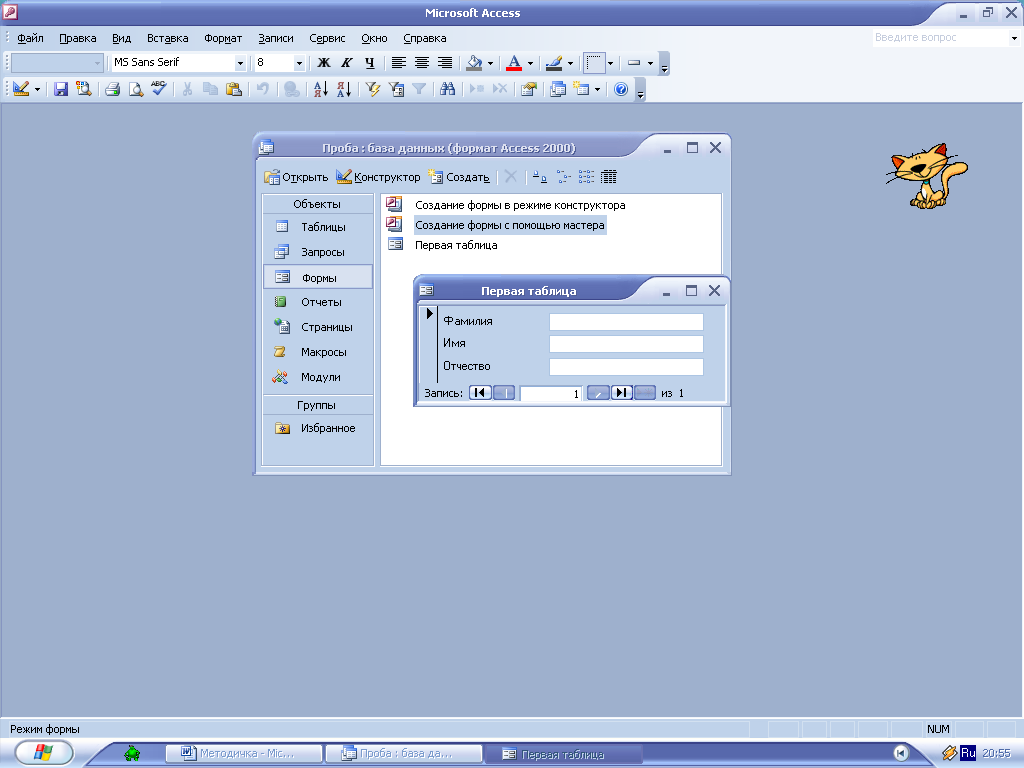Click the Paste clipboard icon
Screen dimensions: 1024x768
pyautogui.click(x=234, y=89)
